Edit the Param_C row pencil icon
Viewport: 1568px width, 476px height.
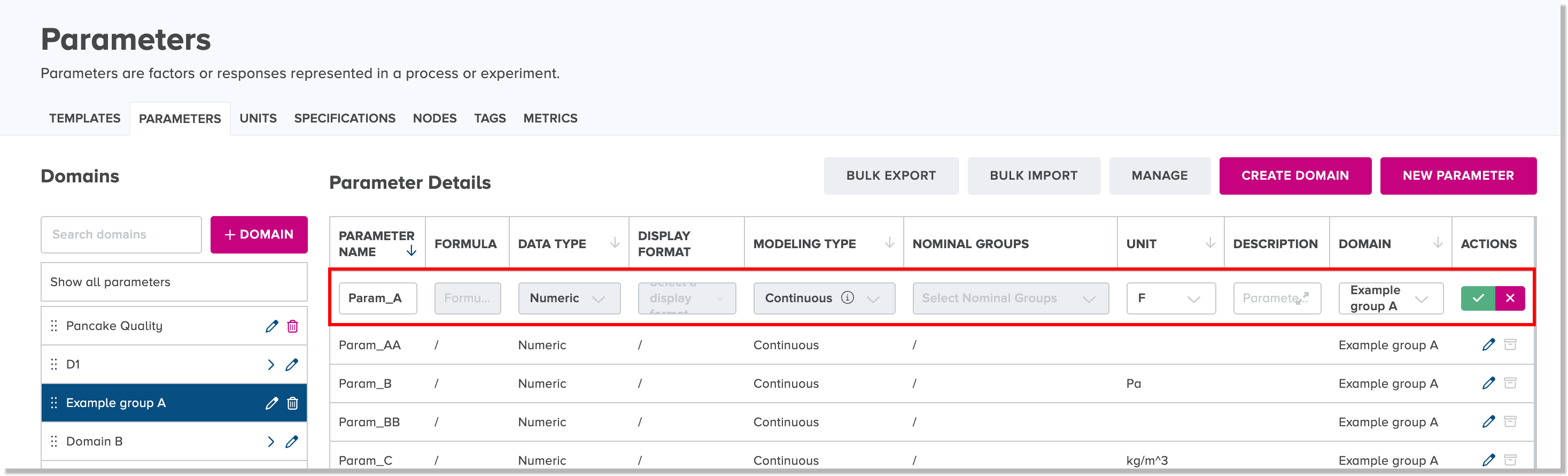coord(1488,460)
